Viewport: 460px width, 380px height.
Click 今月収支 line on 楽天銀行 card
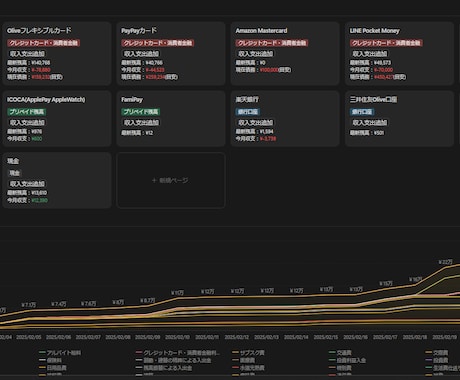[256, 139]
